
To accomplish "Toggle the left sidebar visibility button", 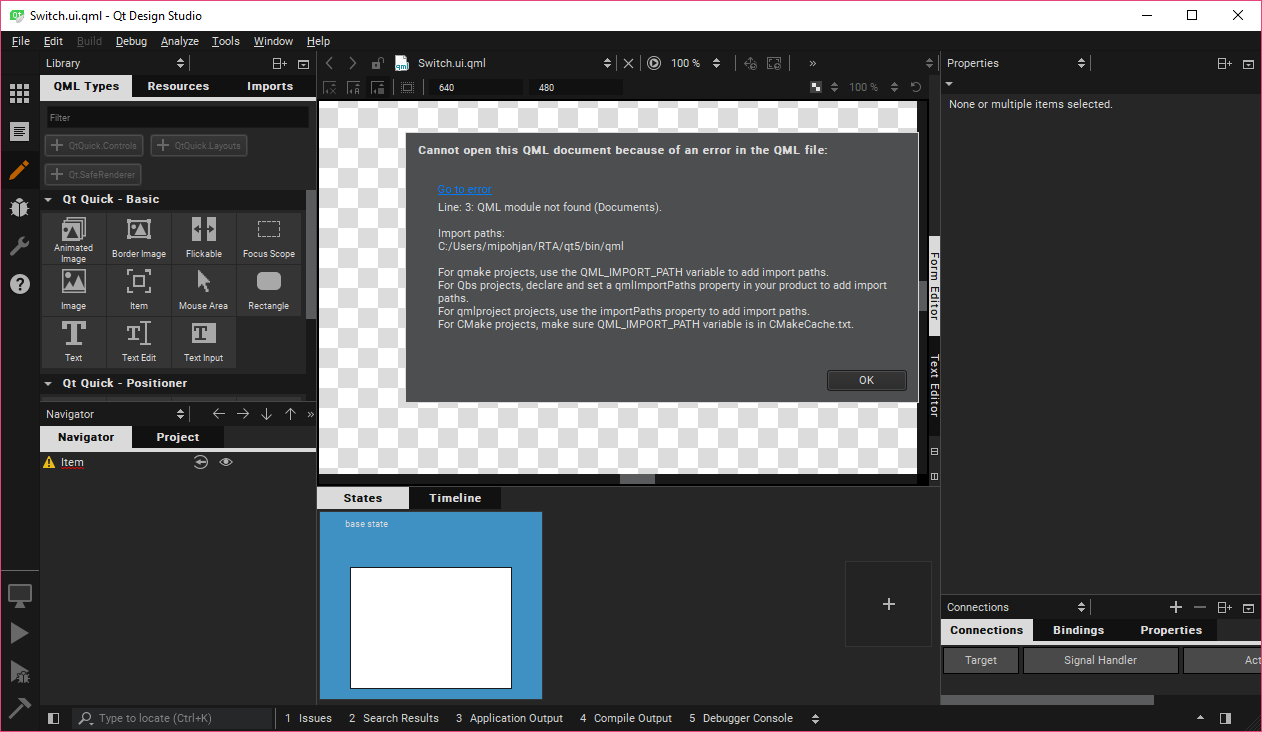I will pos(54,718).
